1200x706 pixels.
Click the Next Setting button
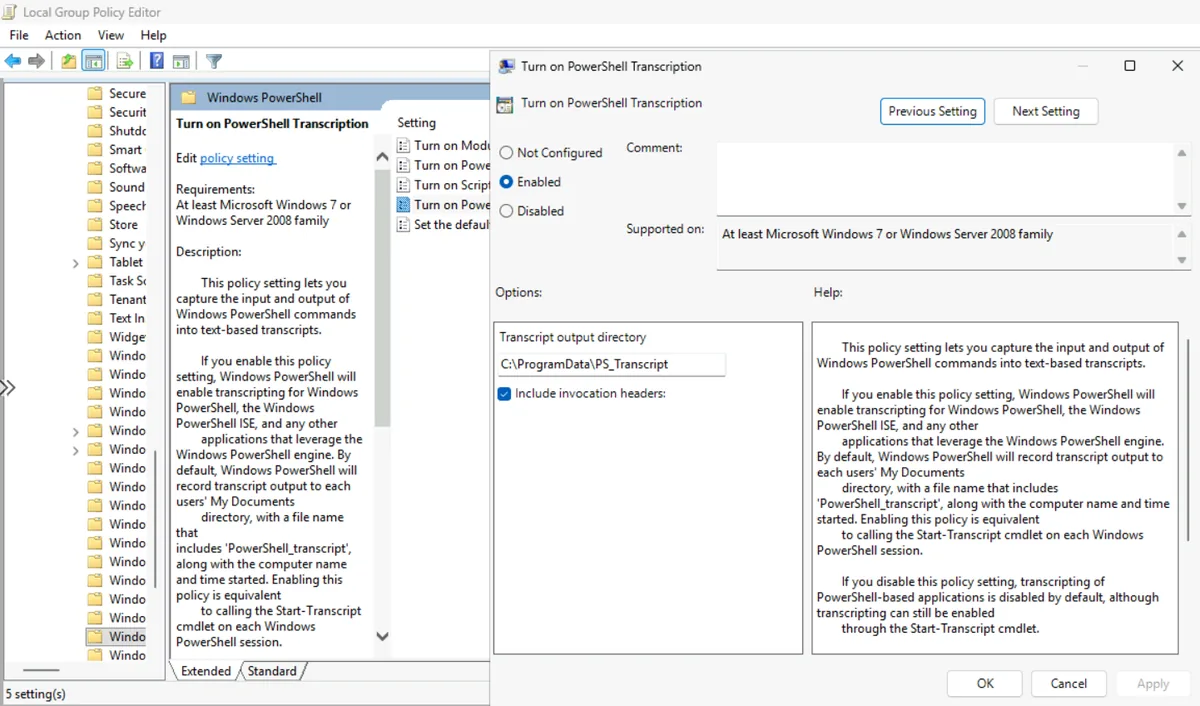coord(1045,111)
